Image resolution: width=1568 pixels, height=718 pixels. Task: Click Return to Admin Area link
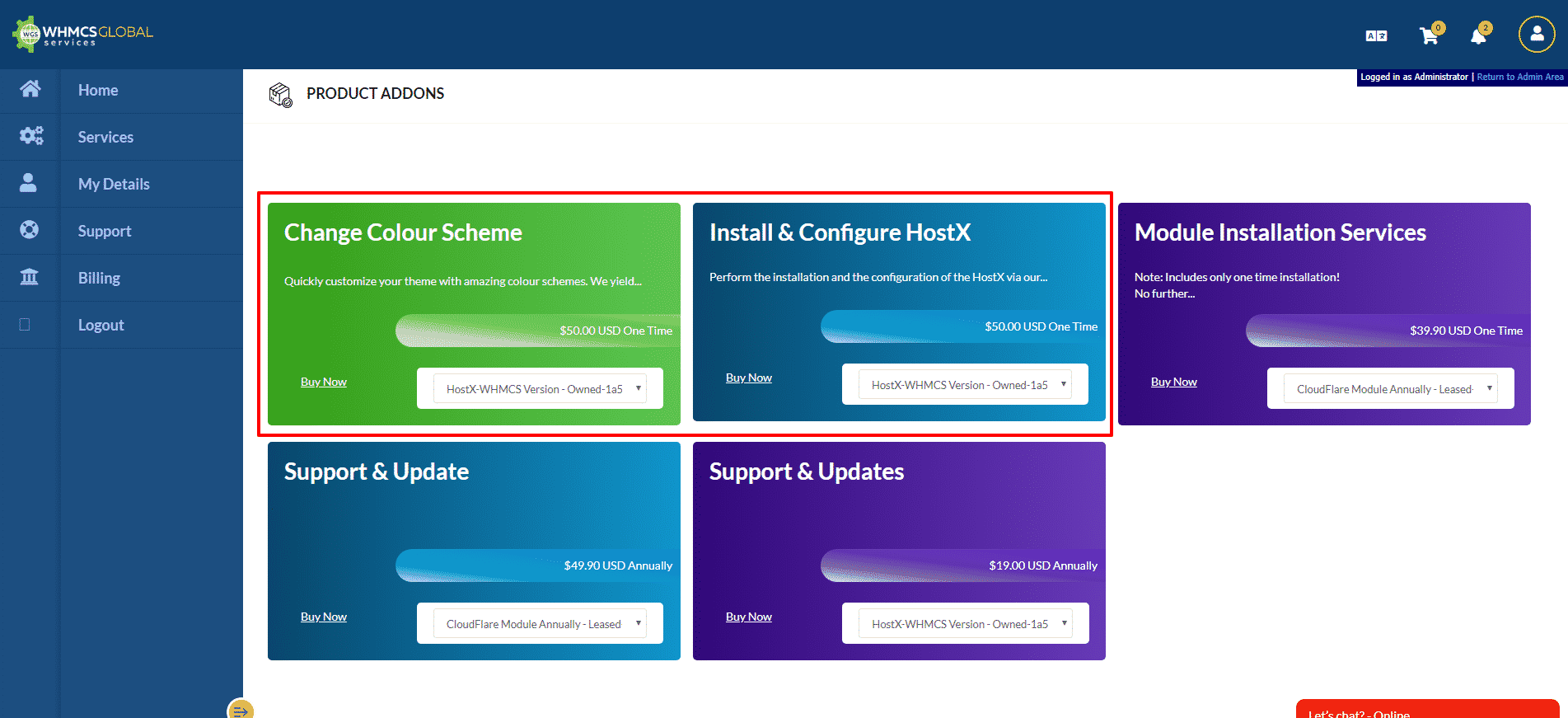[x=1519, y=77]
